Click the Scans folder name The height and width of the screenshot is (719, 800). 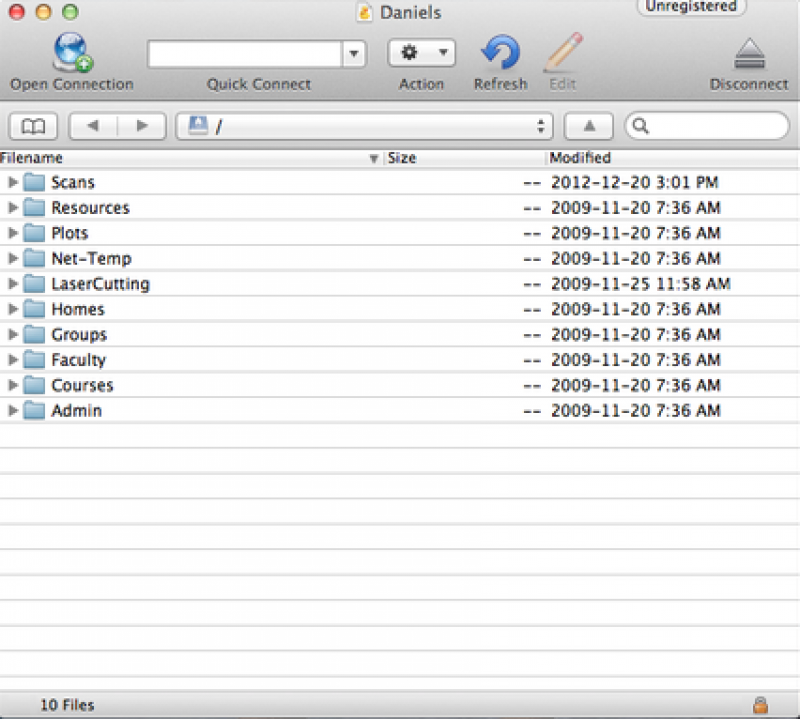(x=73, y=182)
